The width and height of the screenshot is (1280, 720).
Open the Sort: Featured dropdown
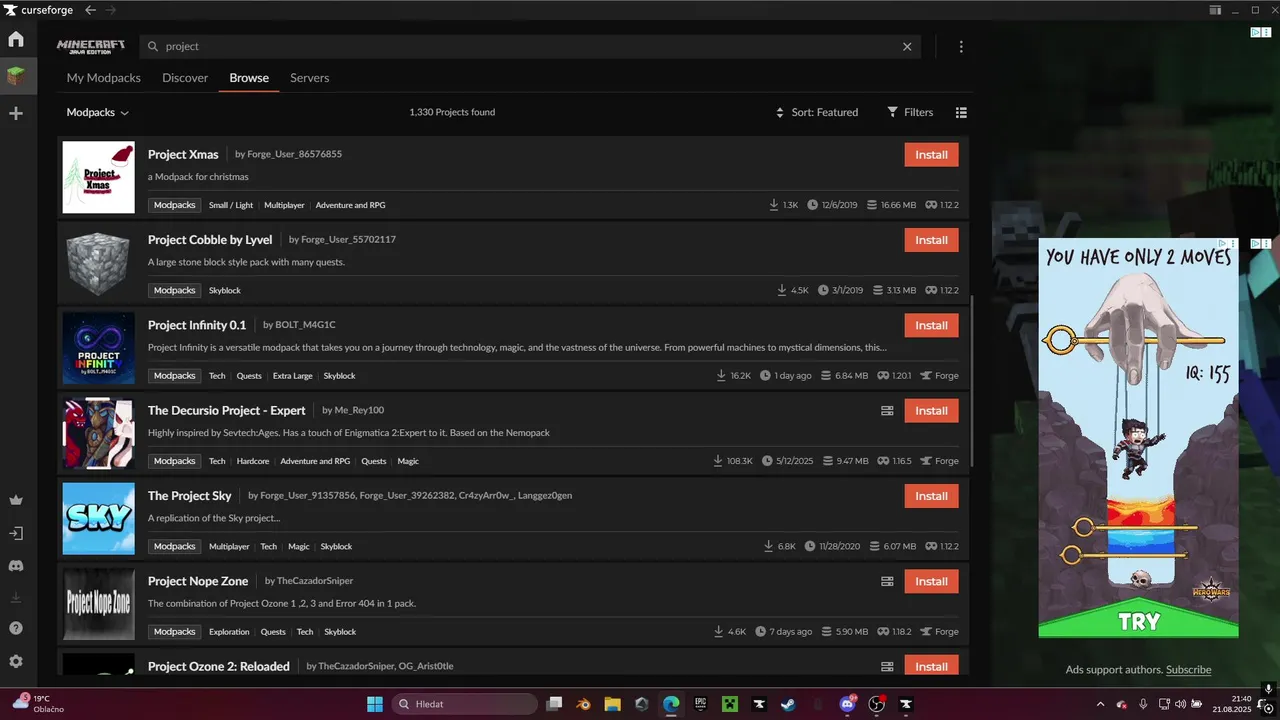(x=817, y=113)
